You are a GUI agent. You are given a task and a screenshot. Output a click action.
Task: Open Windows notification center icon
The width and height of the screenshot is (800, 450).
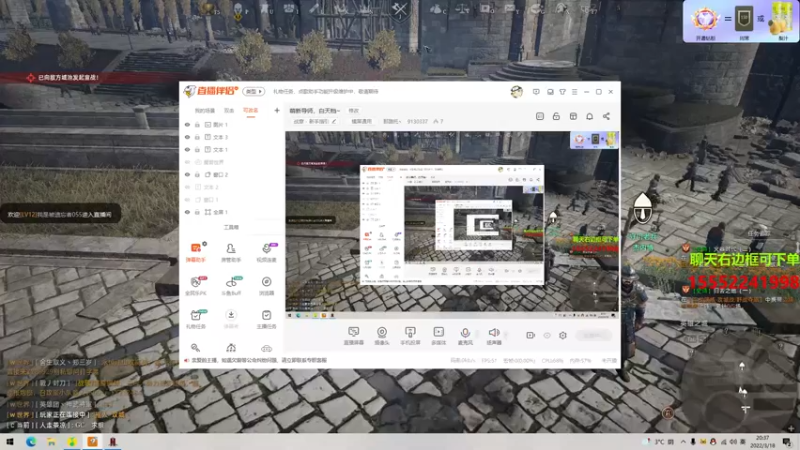click(787, 441)
